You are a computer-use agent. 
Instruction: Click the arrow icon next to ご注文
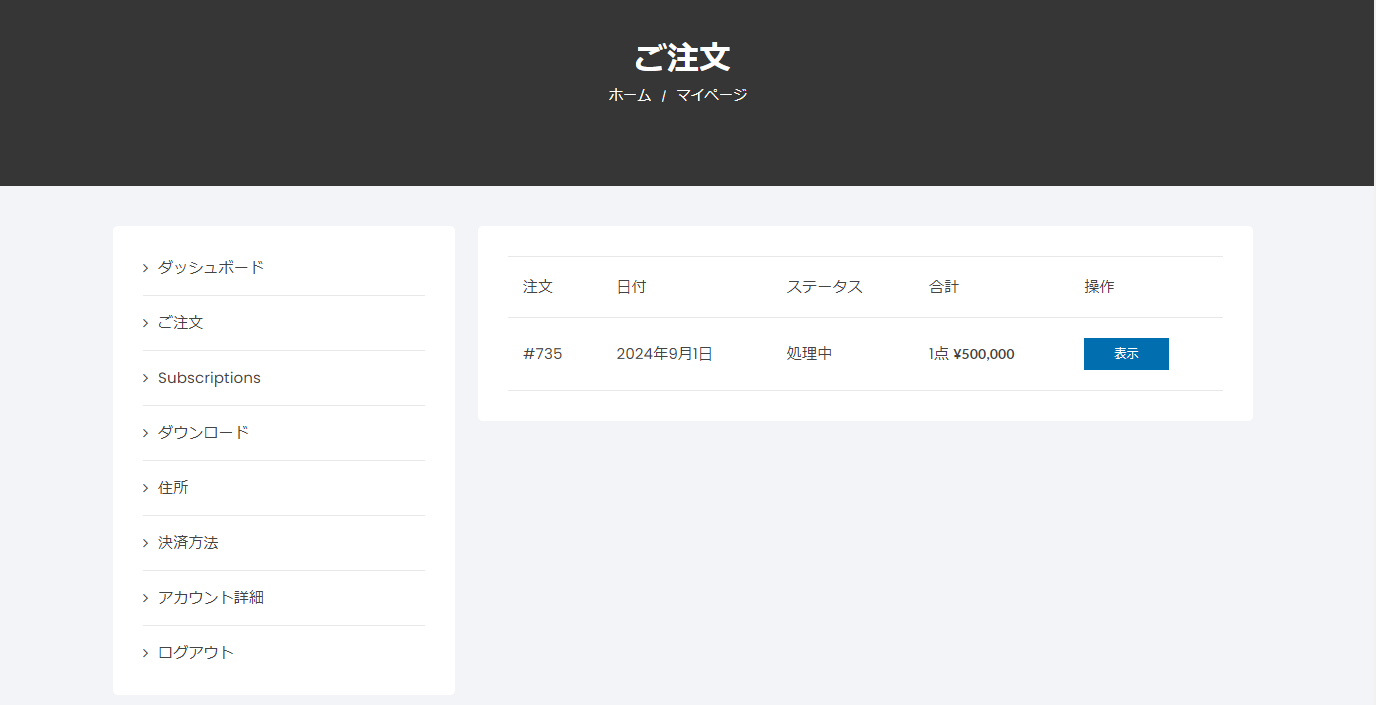pyautogui.click(x=146, y=323)
